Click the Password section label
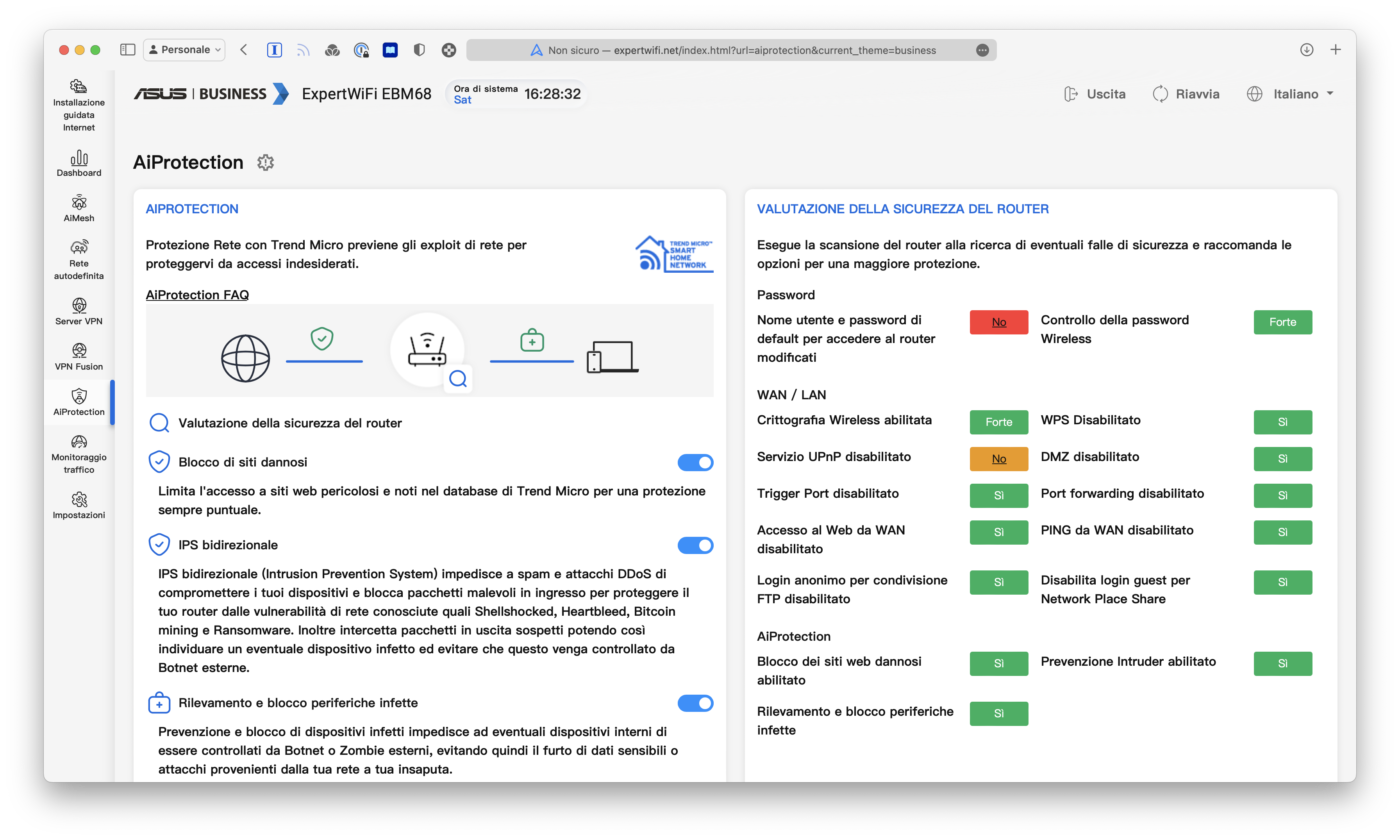The image size is (1400, 840). tap(786, 295)
